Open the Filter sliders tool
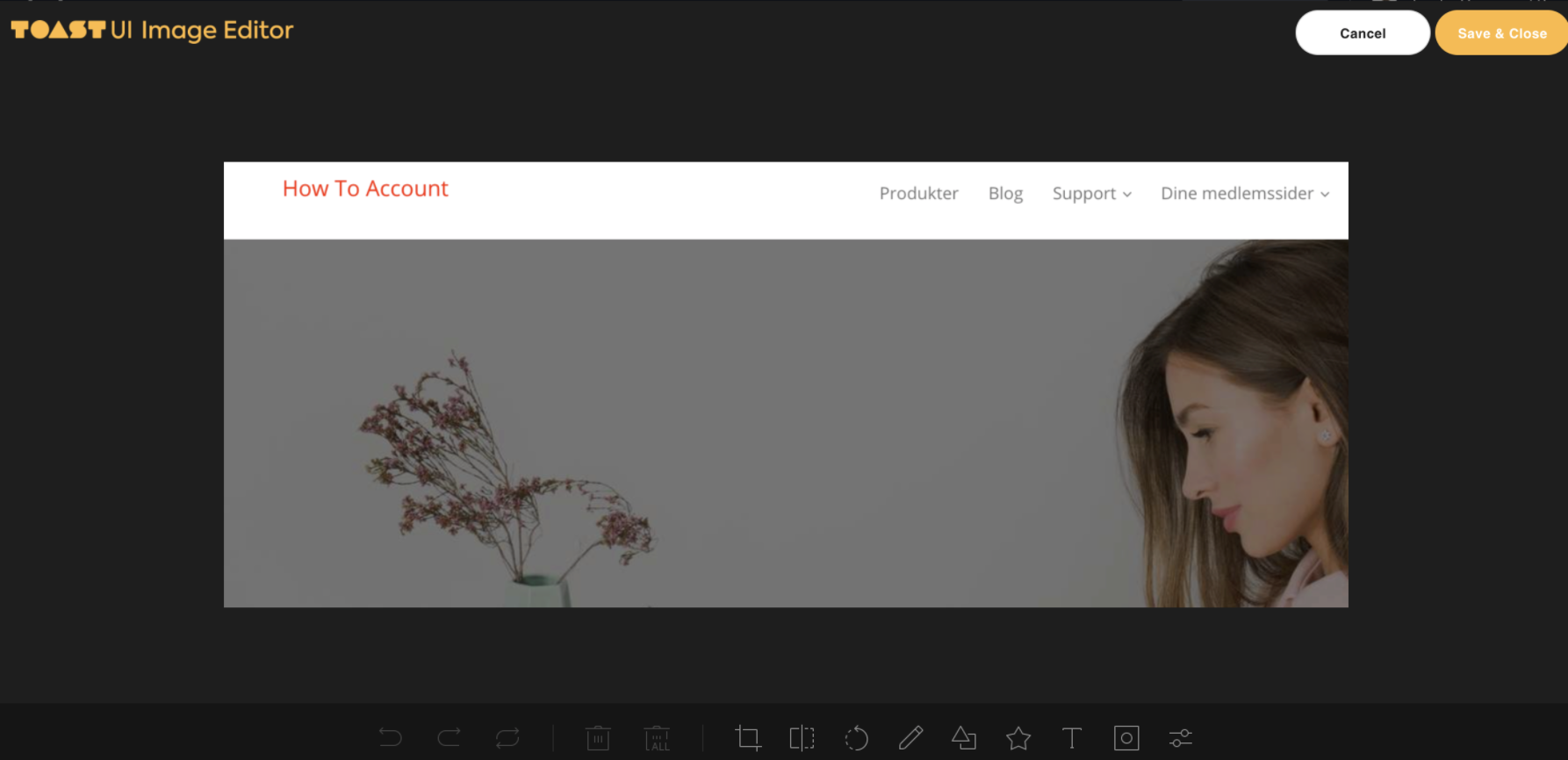Image resolution: width=1568 pixels, height=760 pixels. coord(1181,738)
